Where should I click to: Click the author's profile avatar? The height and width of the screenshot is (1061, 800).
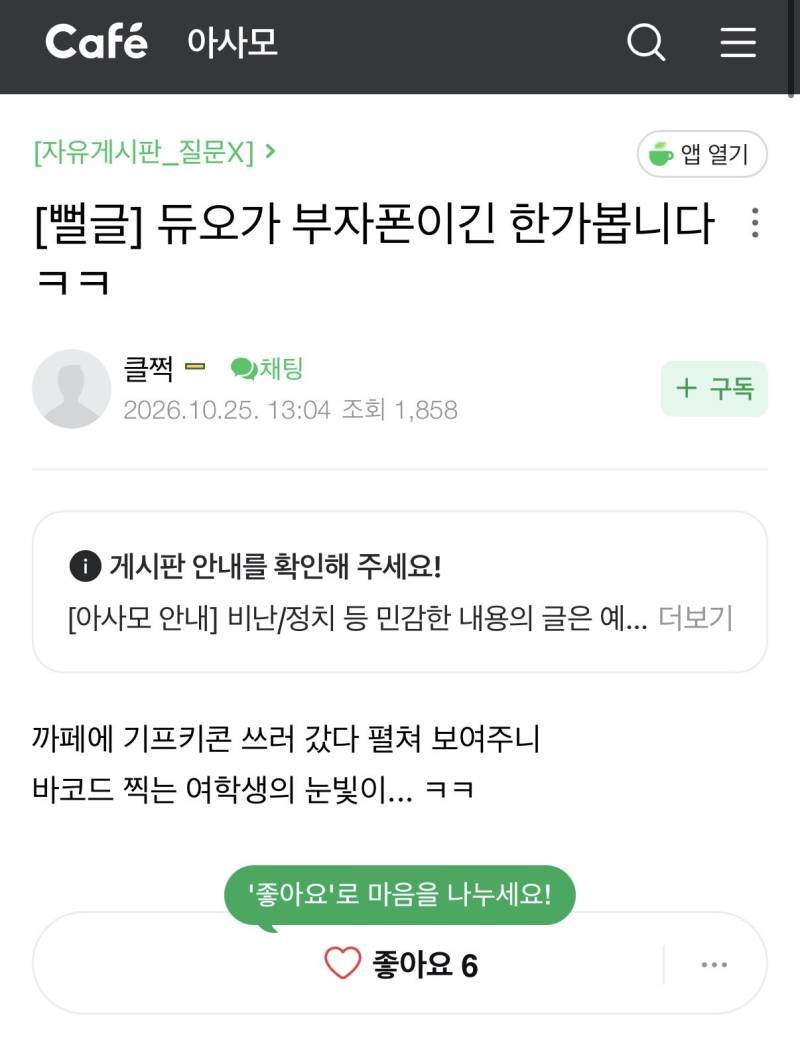click(x=71, y=388)
